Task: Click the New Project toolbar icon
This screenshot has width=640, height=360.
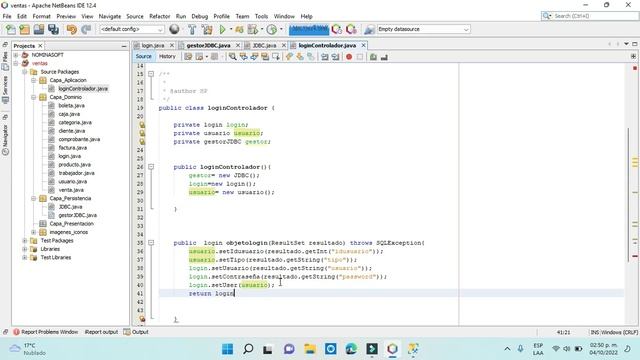Action: tap(24, 29)
